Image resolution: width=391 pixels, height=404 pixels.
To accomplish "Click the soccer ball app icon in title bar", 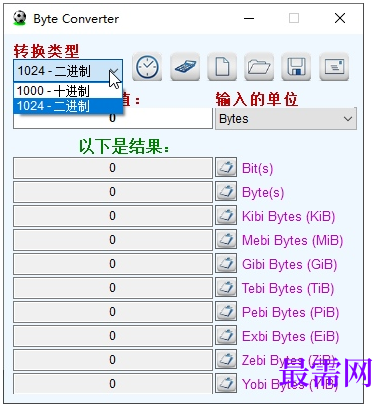I will (20, 18).
